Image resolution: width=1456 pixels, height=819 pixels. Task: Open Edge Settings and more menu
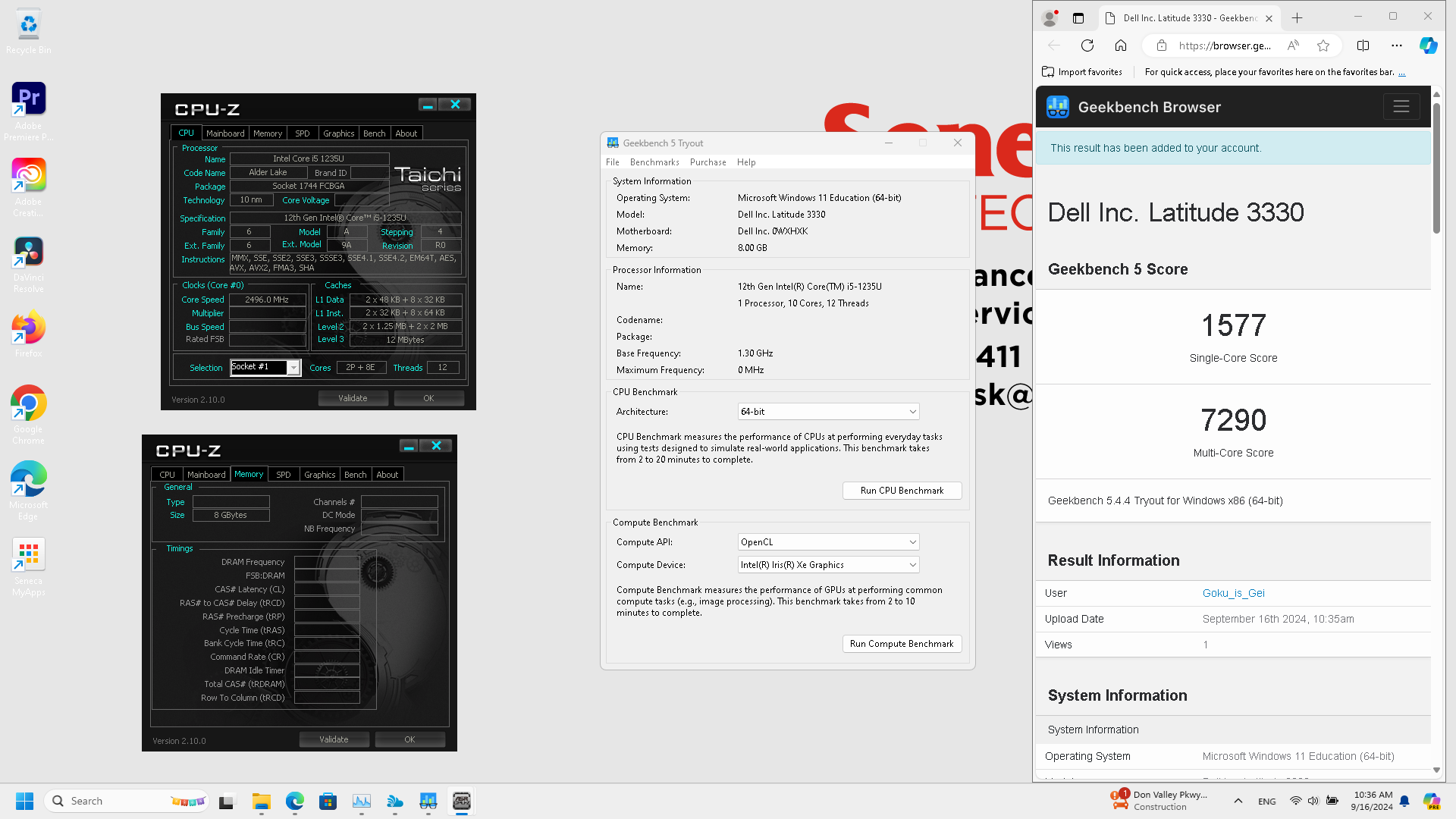[x=1397, y=45]
